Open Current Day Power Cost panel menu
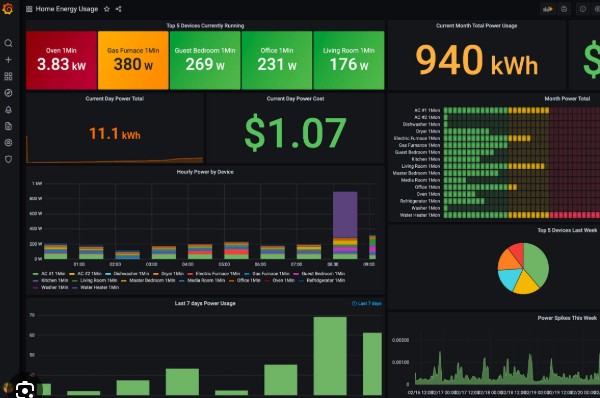This screenshot has width=600, height=398. [295, 99]
